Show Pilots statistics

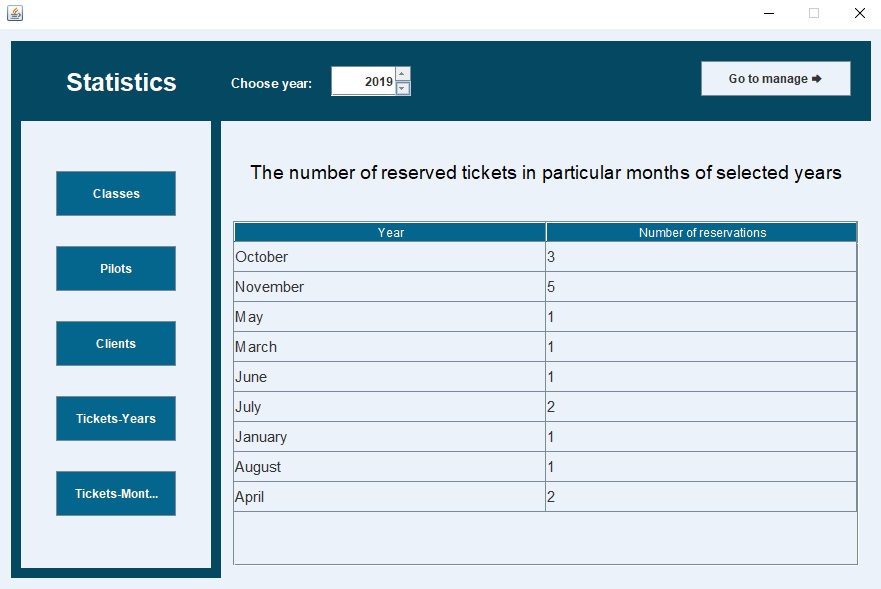point(116,269)
